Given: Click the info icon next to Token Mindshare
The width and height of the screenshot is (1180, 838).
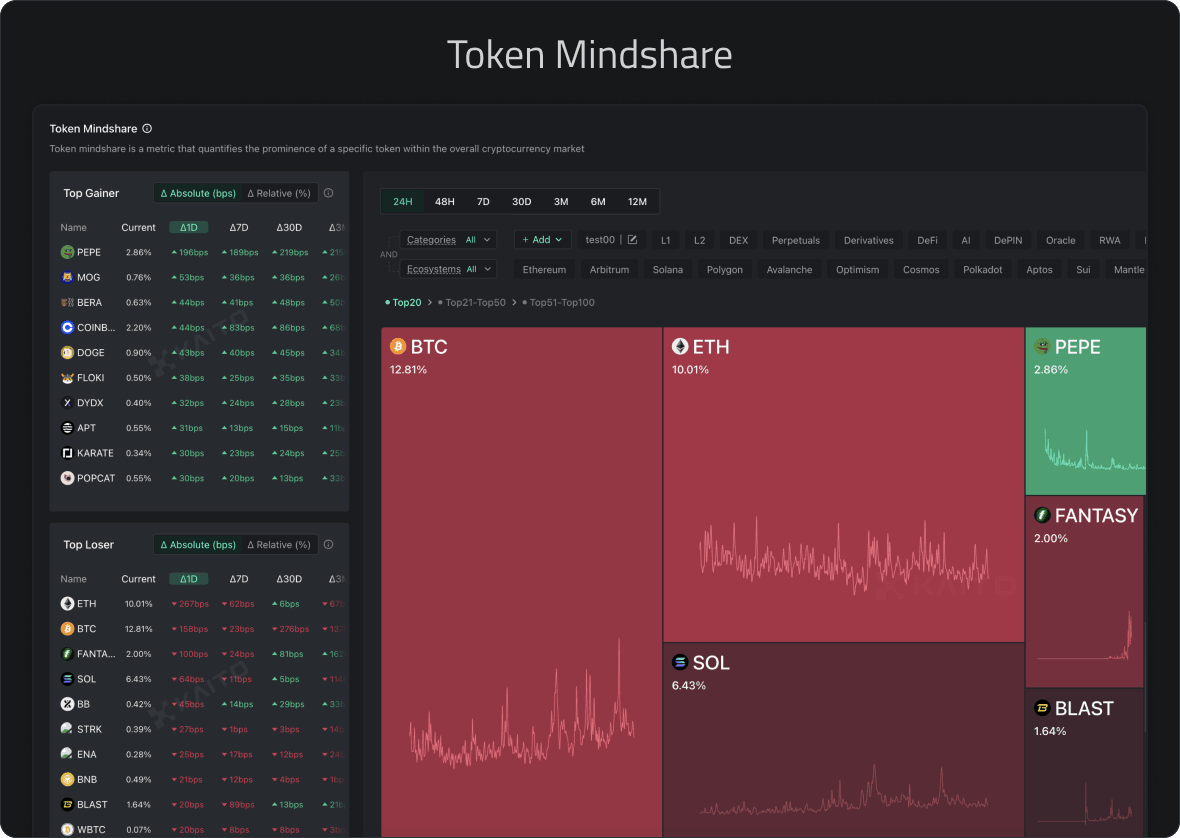Looking at the screenshot, I should pyautogui.click(x=147, y=129).
